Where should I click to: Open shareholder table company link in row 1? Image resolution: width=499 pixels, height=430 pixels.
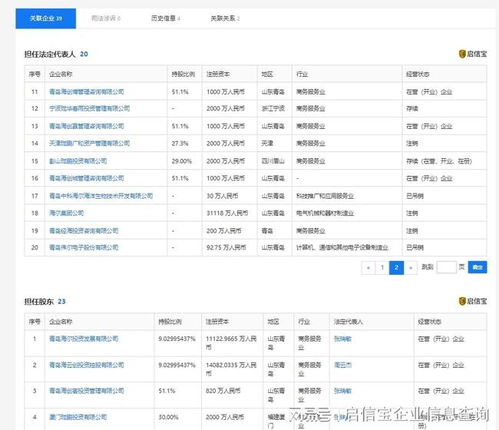[84, 339]
